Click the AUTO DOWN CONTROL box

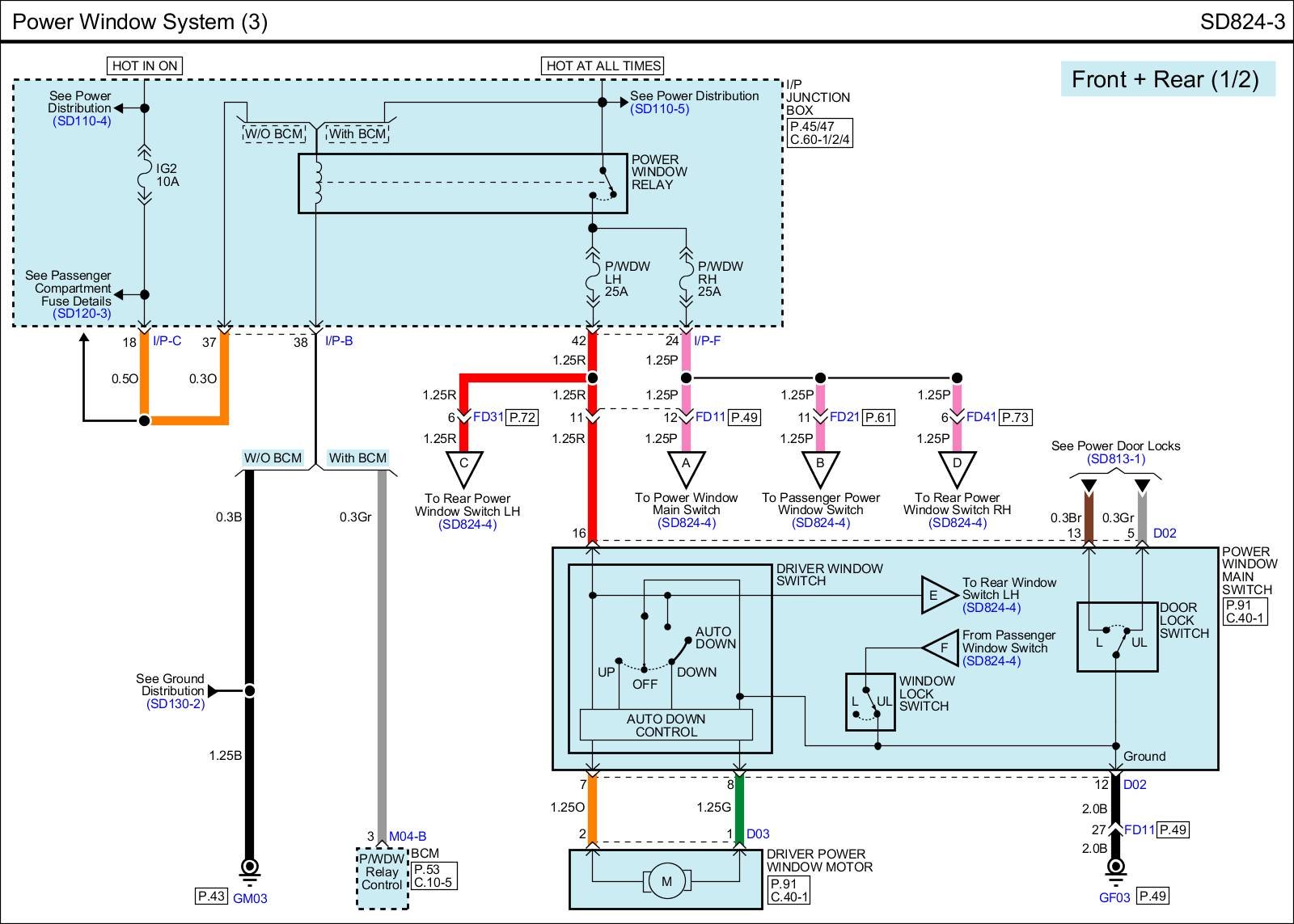666,725
